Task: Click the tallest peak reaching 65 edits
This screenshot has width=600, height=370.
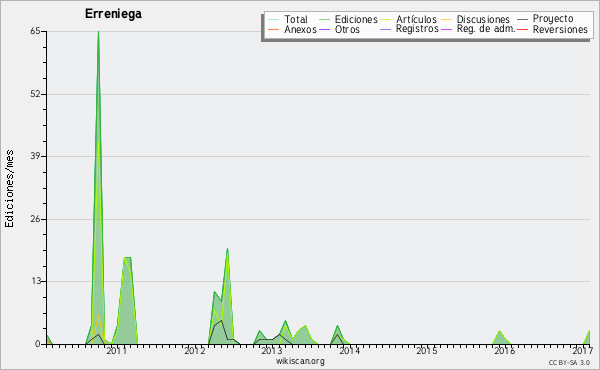Action: tap(98, 32)
